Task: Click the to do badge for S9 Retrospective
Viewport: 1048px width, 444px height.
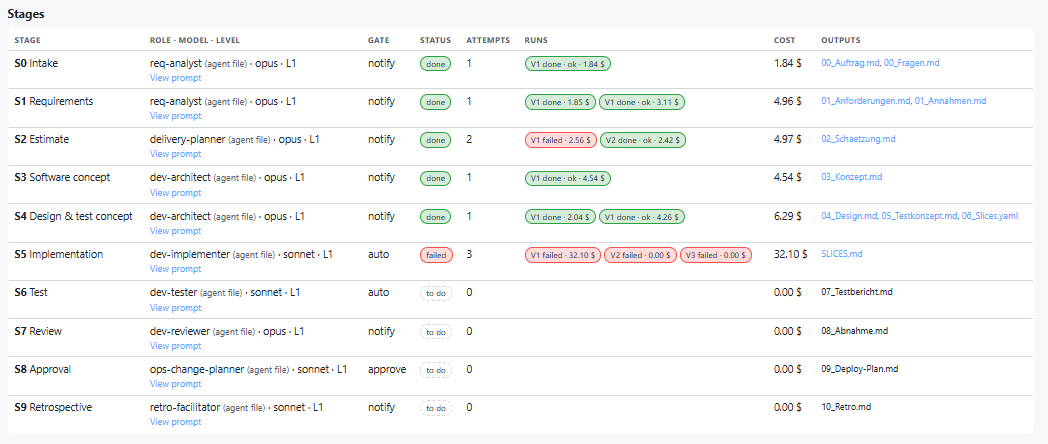Action: 436,408
